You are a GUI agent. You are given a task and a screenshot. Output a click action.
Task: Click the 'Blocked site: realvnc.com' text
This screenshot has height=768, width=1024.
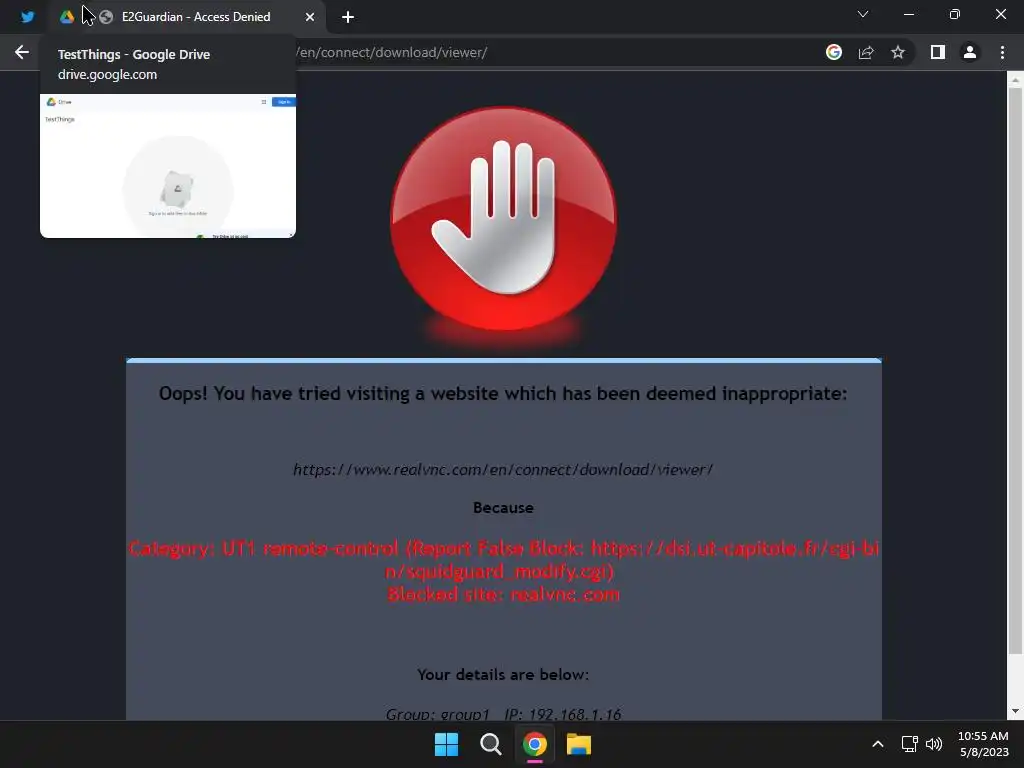[x=503, y=594]
